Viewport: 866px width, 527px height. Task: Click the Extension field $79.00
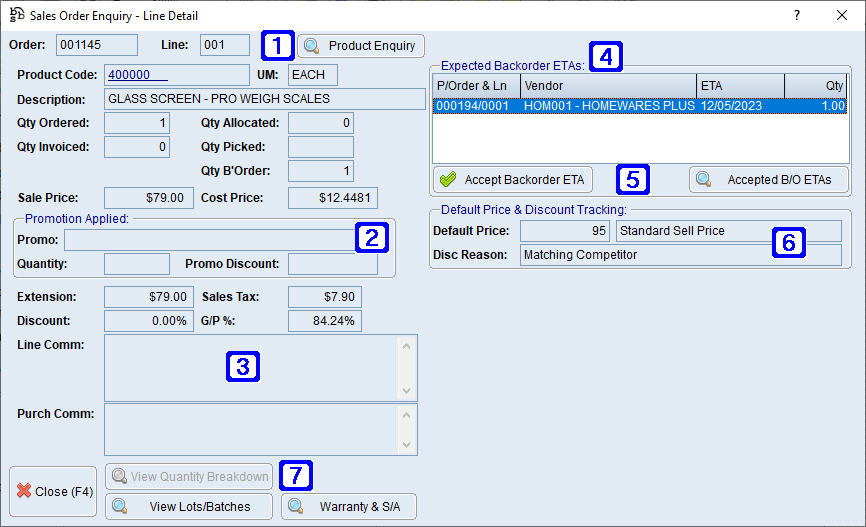pyautogui.click(x=149, y=297)
